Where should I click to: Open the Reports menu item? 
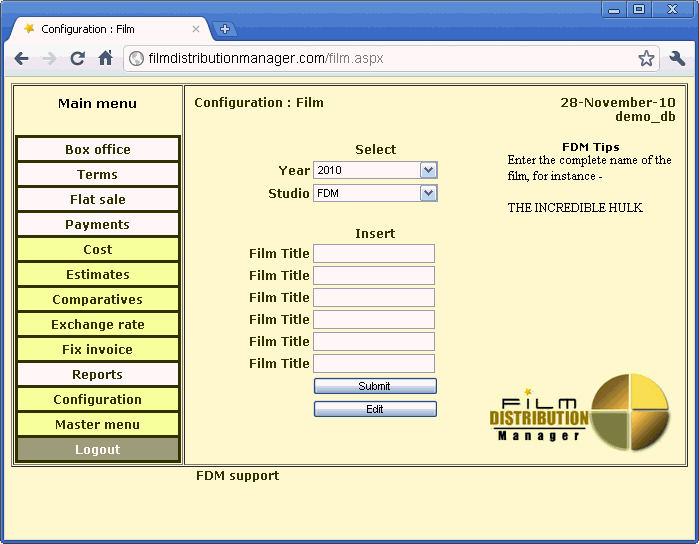tap(98, 375)
